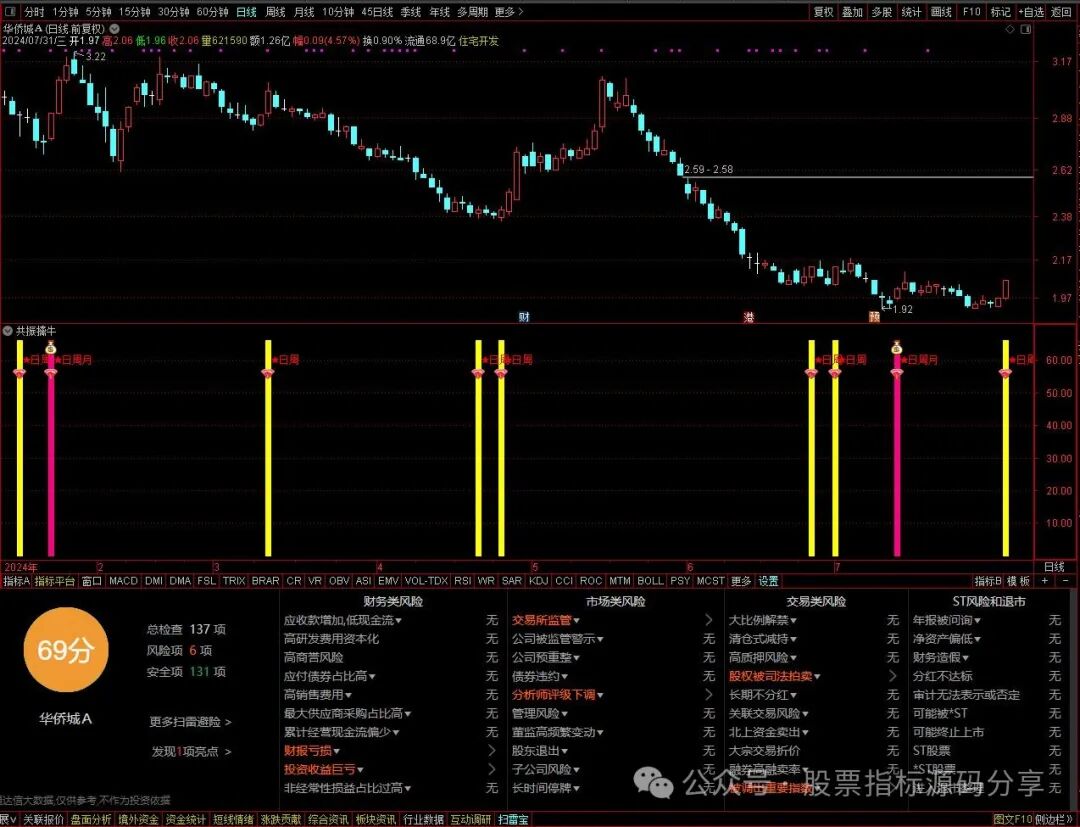Click the 复权 button
1080x827 pixels.
(x=824, y=12)
